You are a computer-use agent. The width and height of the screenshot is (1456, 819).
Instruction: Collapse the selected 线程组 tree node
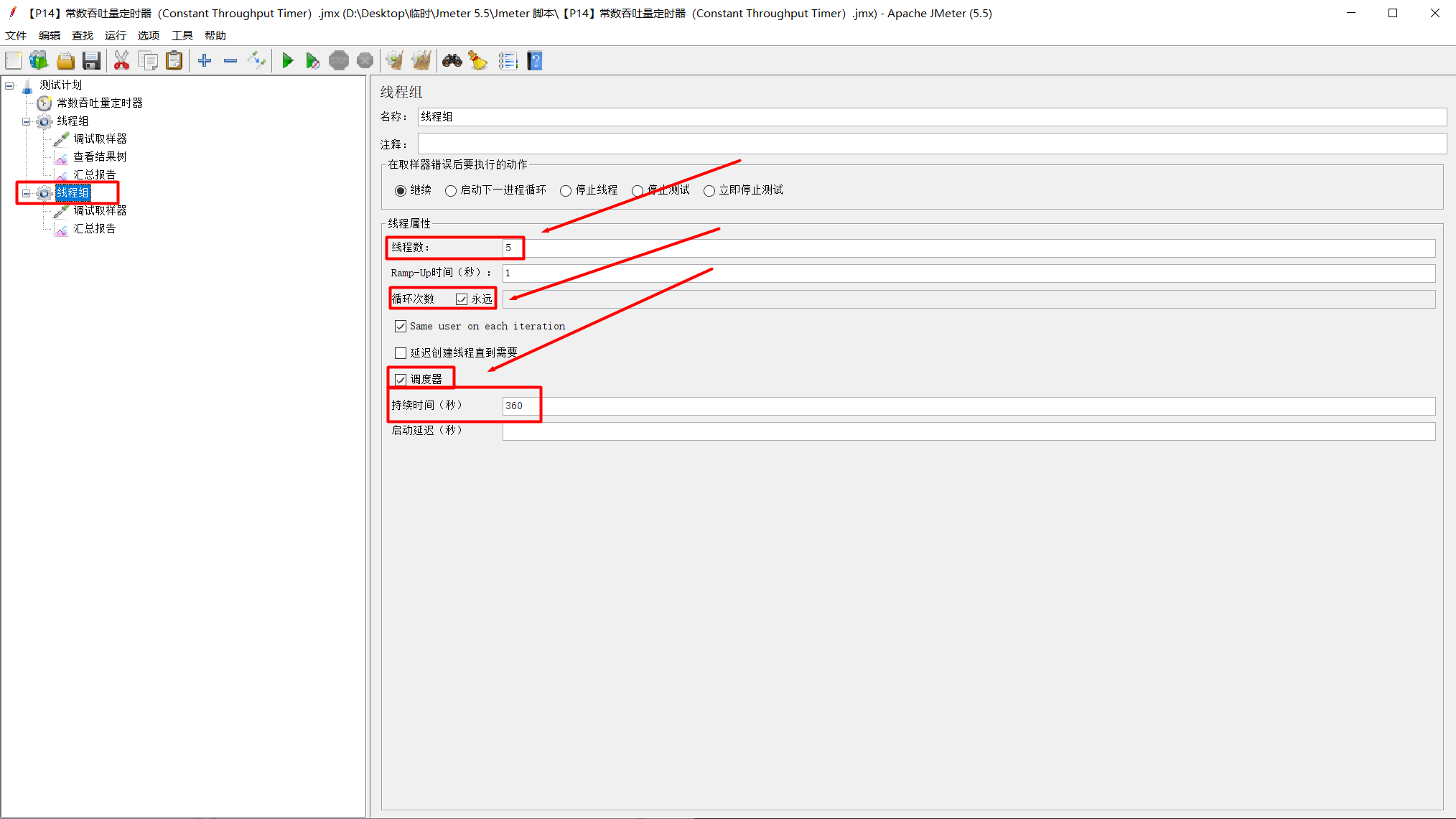click(27, 193)
